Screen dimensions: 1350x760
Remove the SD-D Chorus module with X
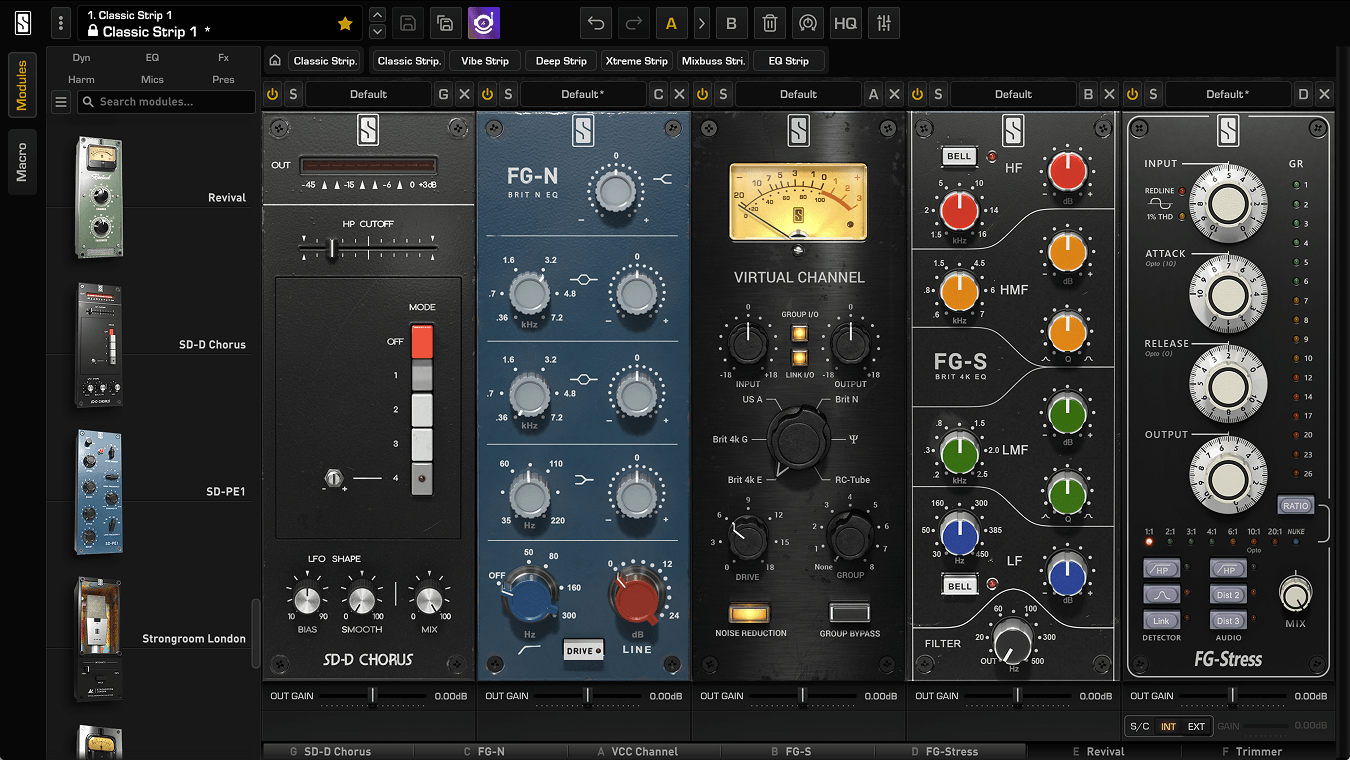pos(464,94)
